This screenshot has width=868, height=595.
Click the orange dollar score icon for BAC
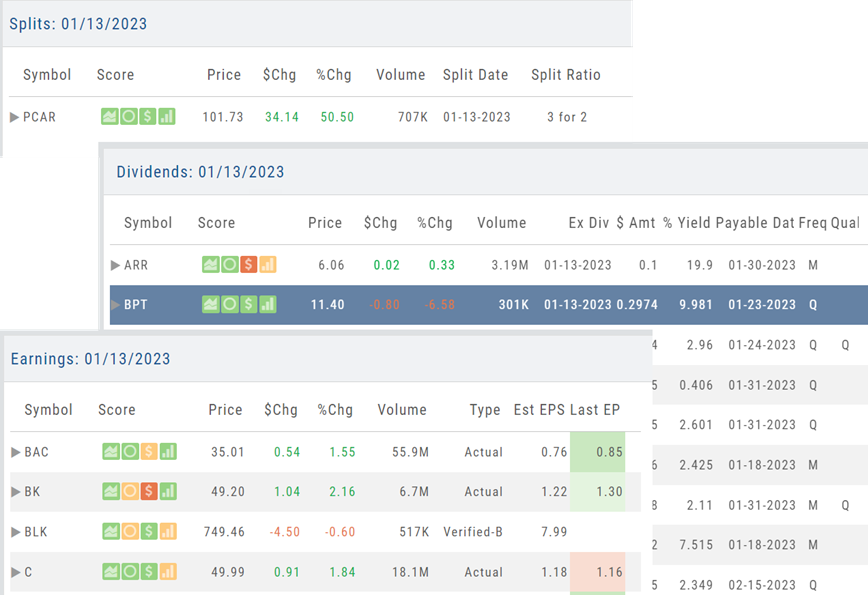148,452
